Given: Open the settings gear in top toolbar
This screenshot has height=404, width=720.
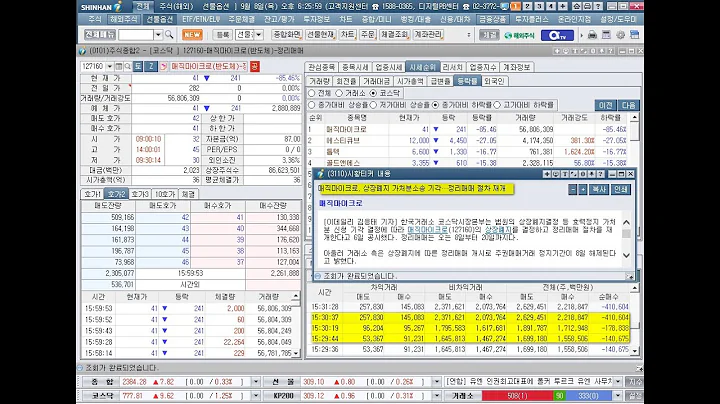Looking at the screenshot, I should point(620,35).
